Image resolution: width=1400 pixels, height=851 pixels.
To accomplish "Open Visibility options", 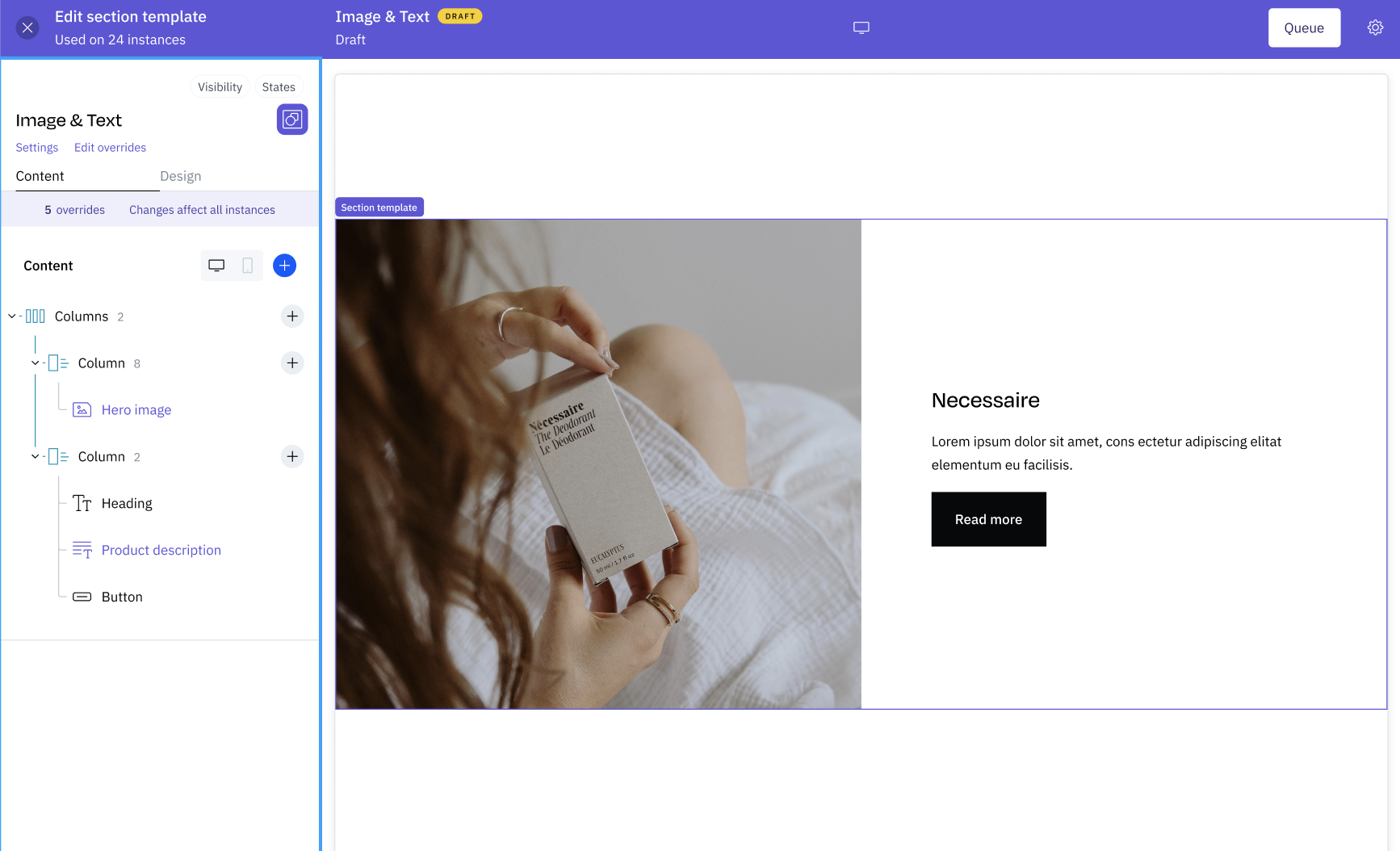I will point(220,87).
